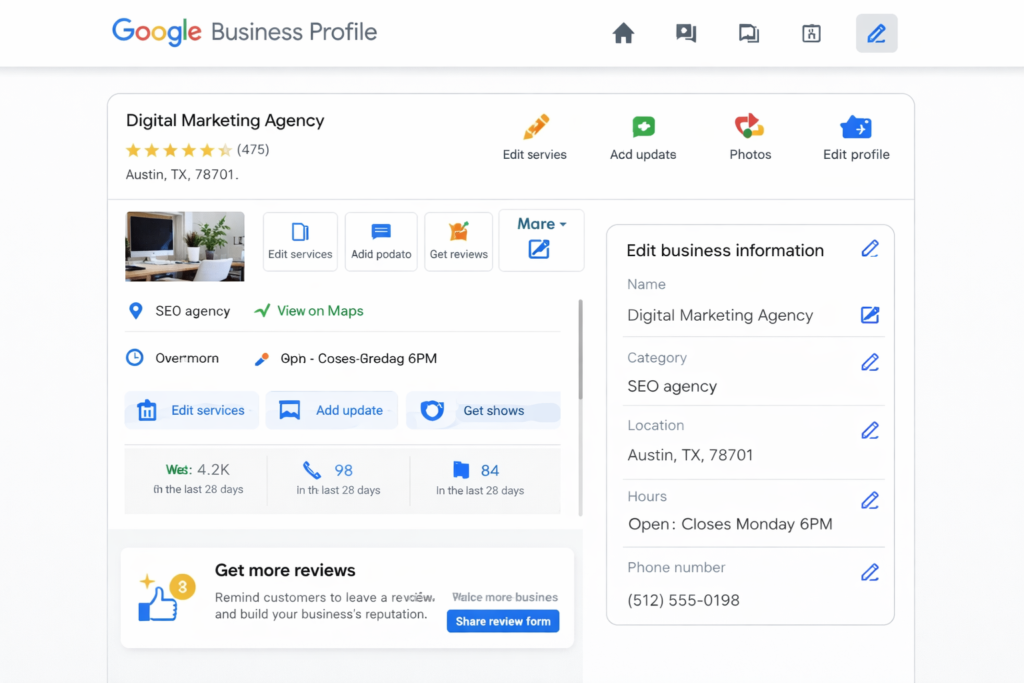Open the Photos section icon
Viewport: 1024px width, 683px height.
coord(749,127)
